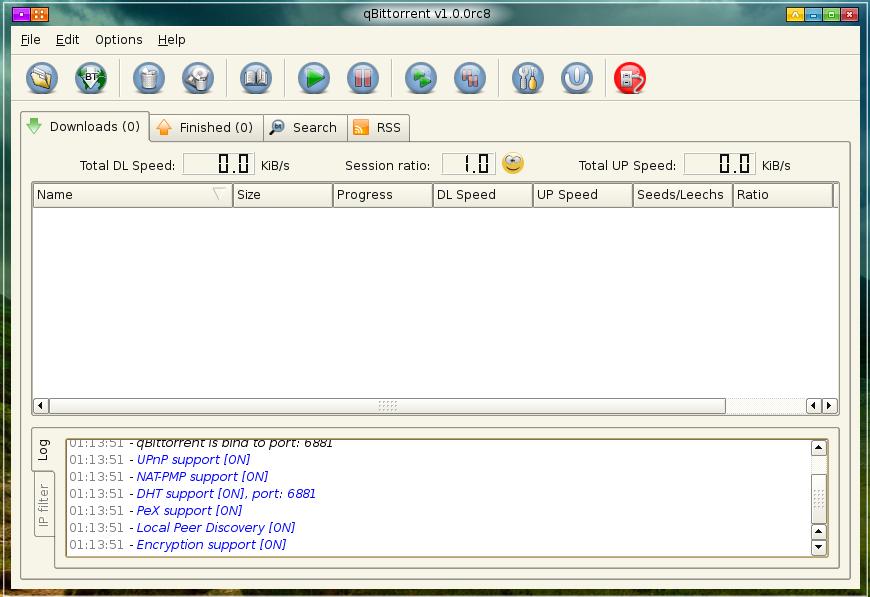Click log line 'NAT-PMP support [ON]'
The image size is (870, 597).
pyautogui.click(x=202, y=477)
